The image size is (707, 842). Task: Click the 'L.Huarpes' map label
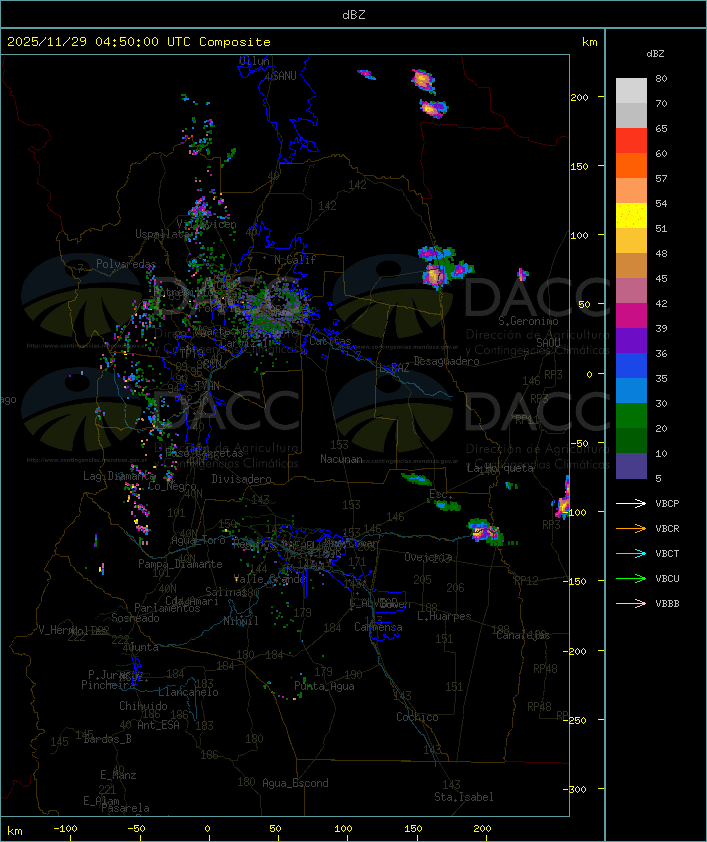coord(444,616)
